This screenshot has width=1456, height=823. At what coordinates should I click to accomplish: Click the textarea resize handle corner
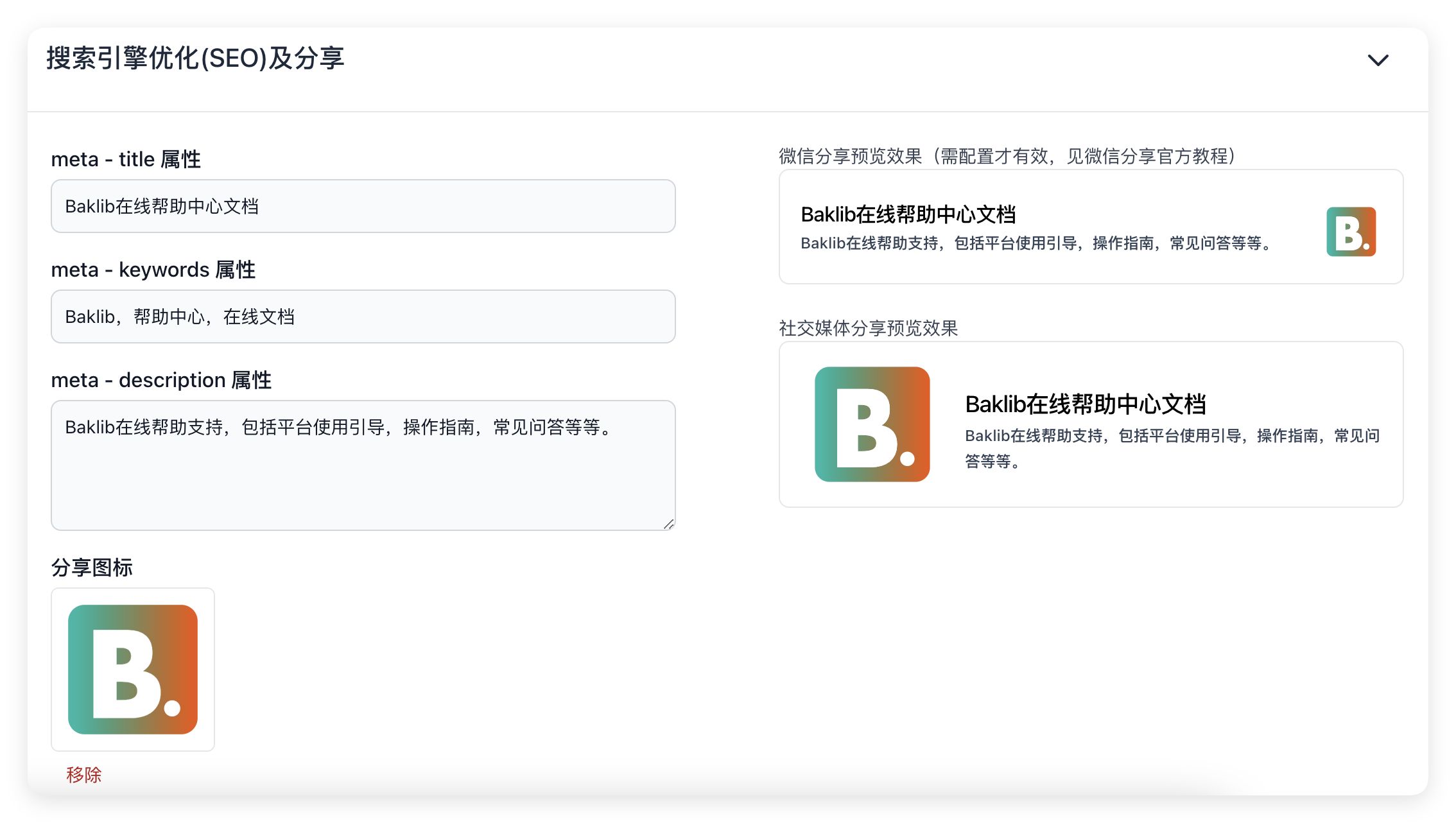click(x=668, y=524)
